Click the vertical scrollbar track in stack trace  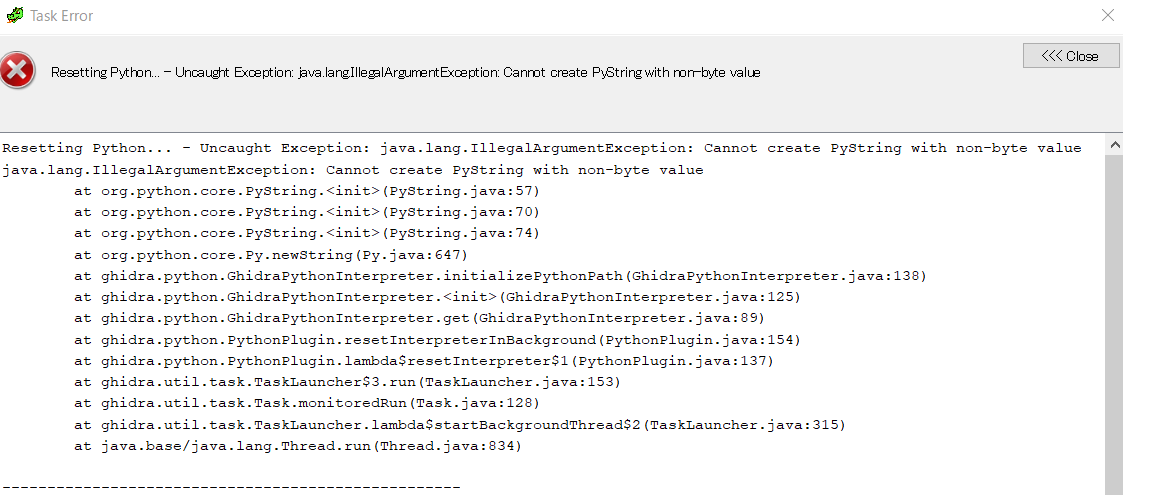[x=1113, y=323]
